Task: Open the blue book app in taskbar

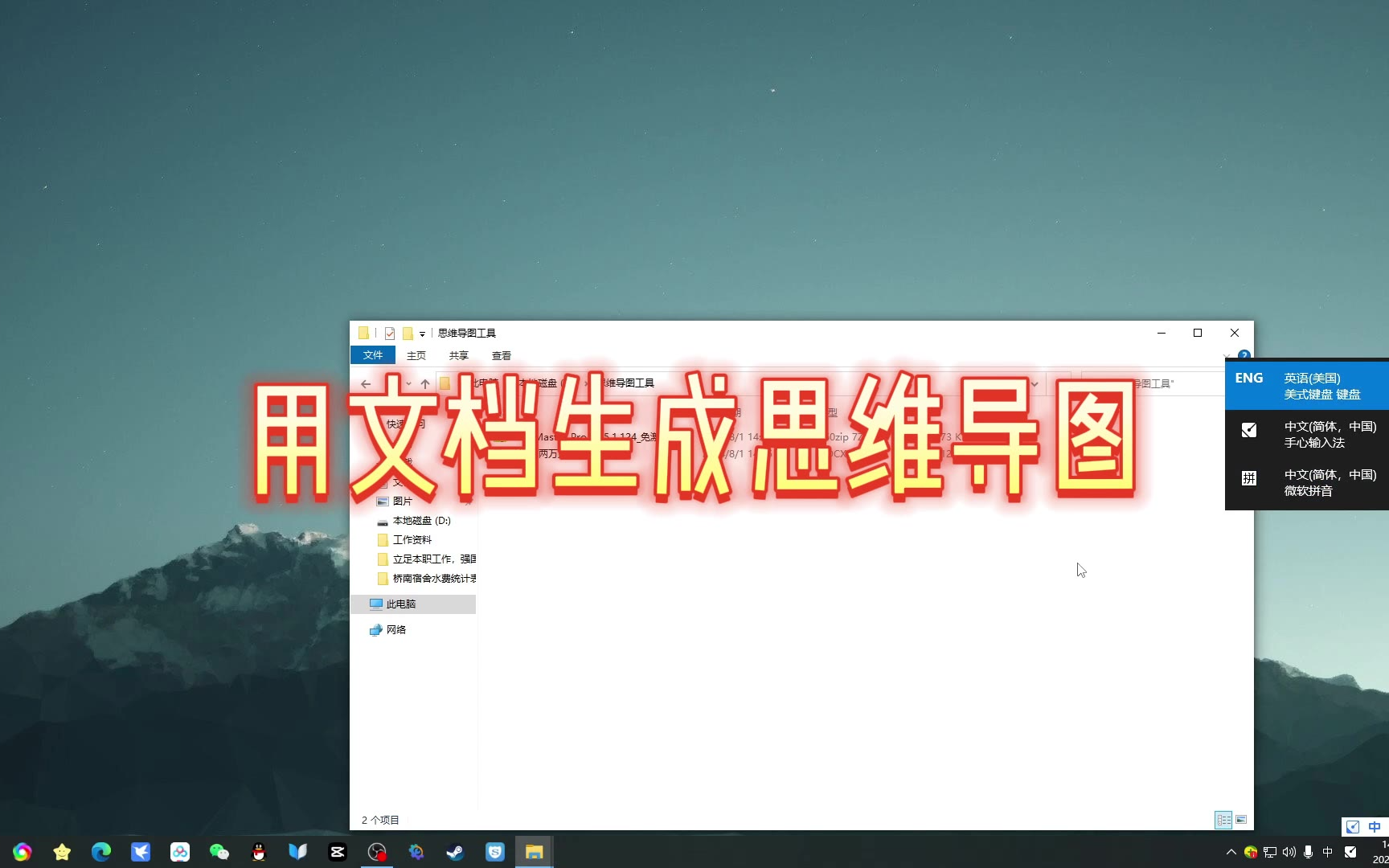Action: click(298, 852)
